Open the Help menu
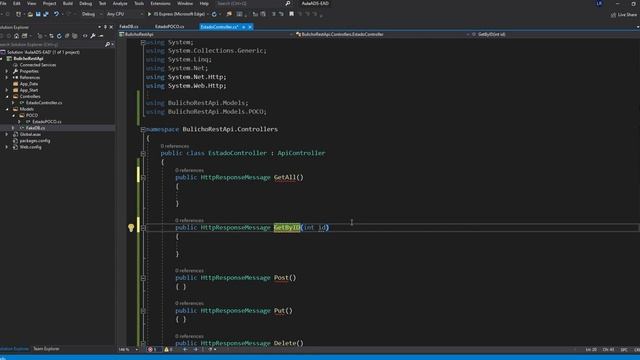The width and height of the screenshot is (640, 360). 204,3
